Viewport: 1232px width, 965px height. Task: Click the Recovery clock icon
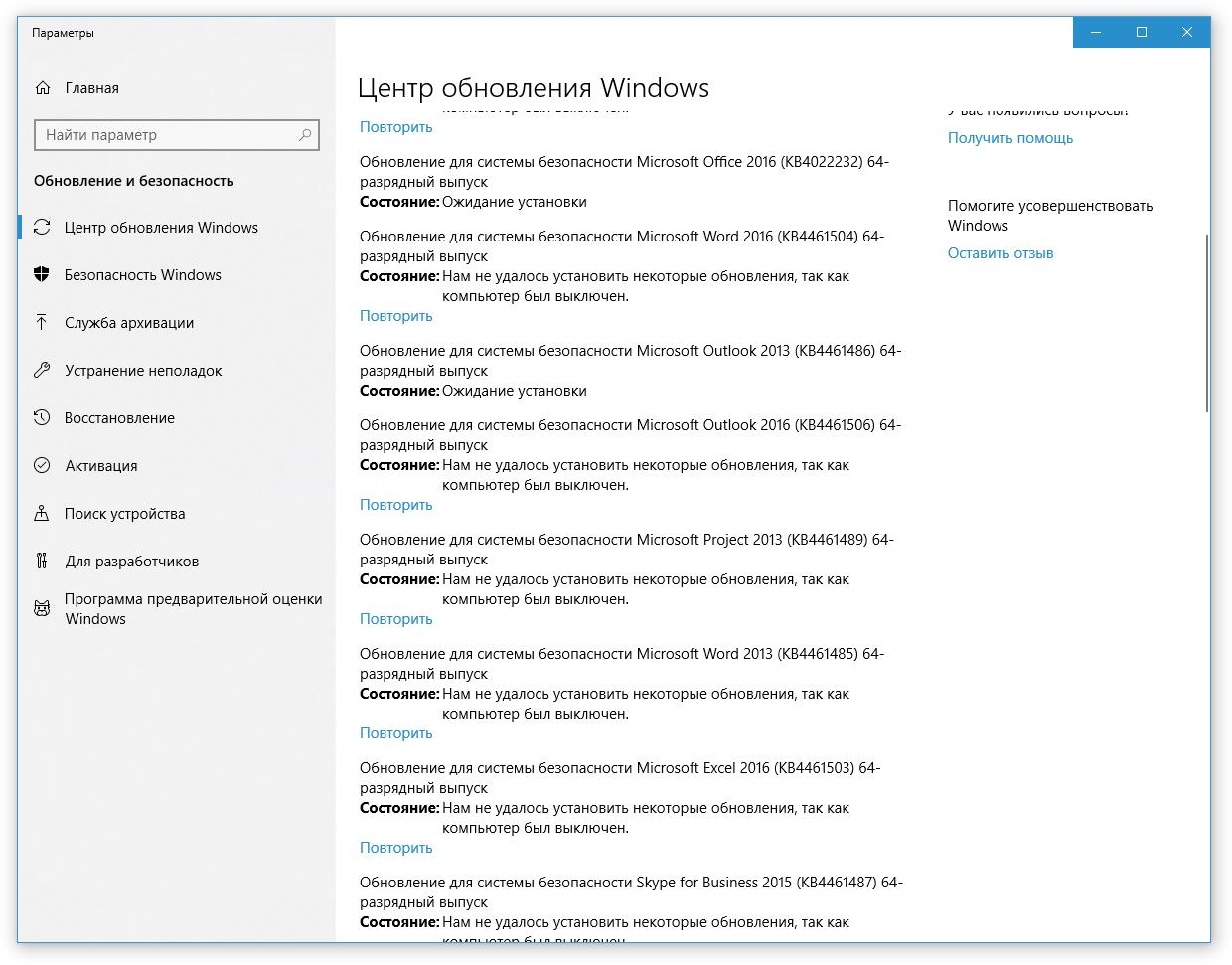tap(42, 417)
